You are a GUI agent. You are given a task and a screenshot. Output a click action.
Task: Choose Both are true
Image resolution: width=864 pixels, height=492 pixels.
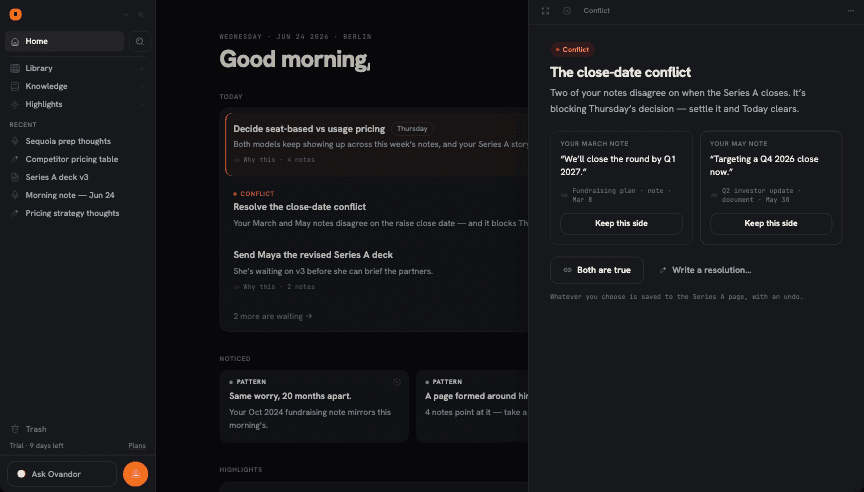(597, 270)
